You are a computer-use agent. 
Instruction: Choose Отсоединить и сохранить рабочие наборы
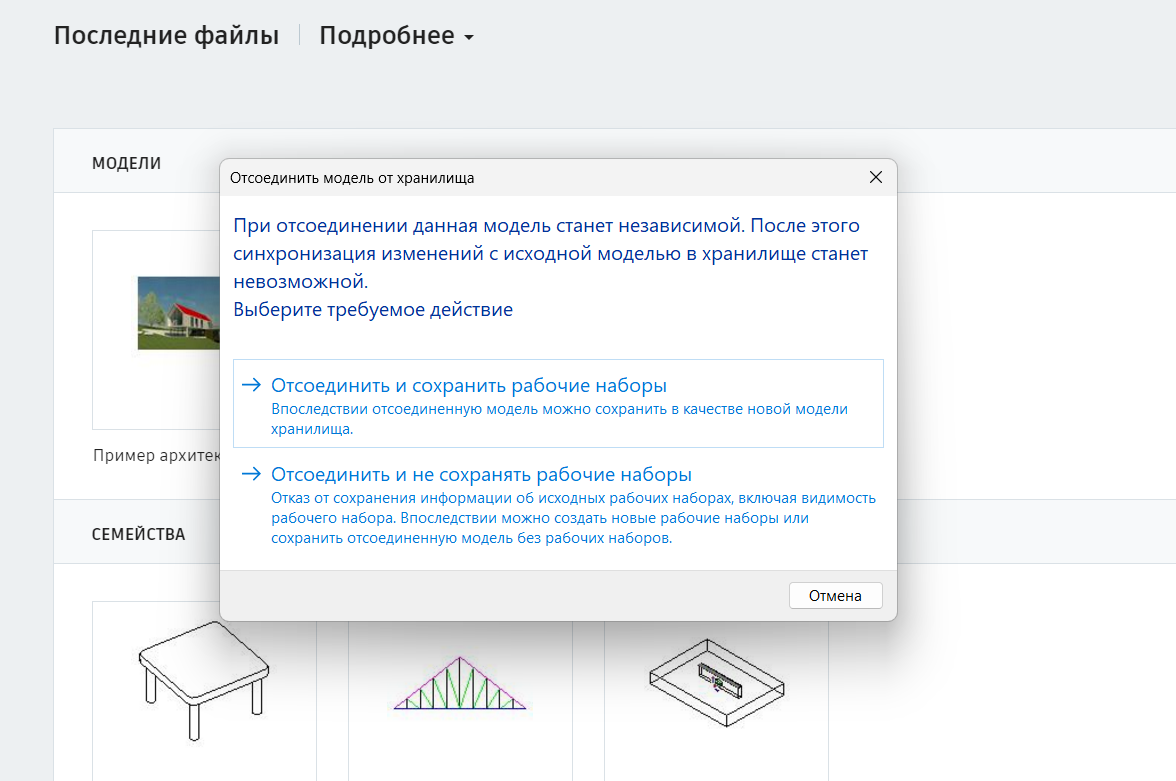(558, 404)
